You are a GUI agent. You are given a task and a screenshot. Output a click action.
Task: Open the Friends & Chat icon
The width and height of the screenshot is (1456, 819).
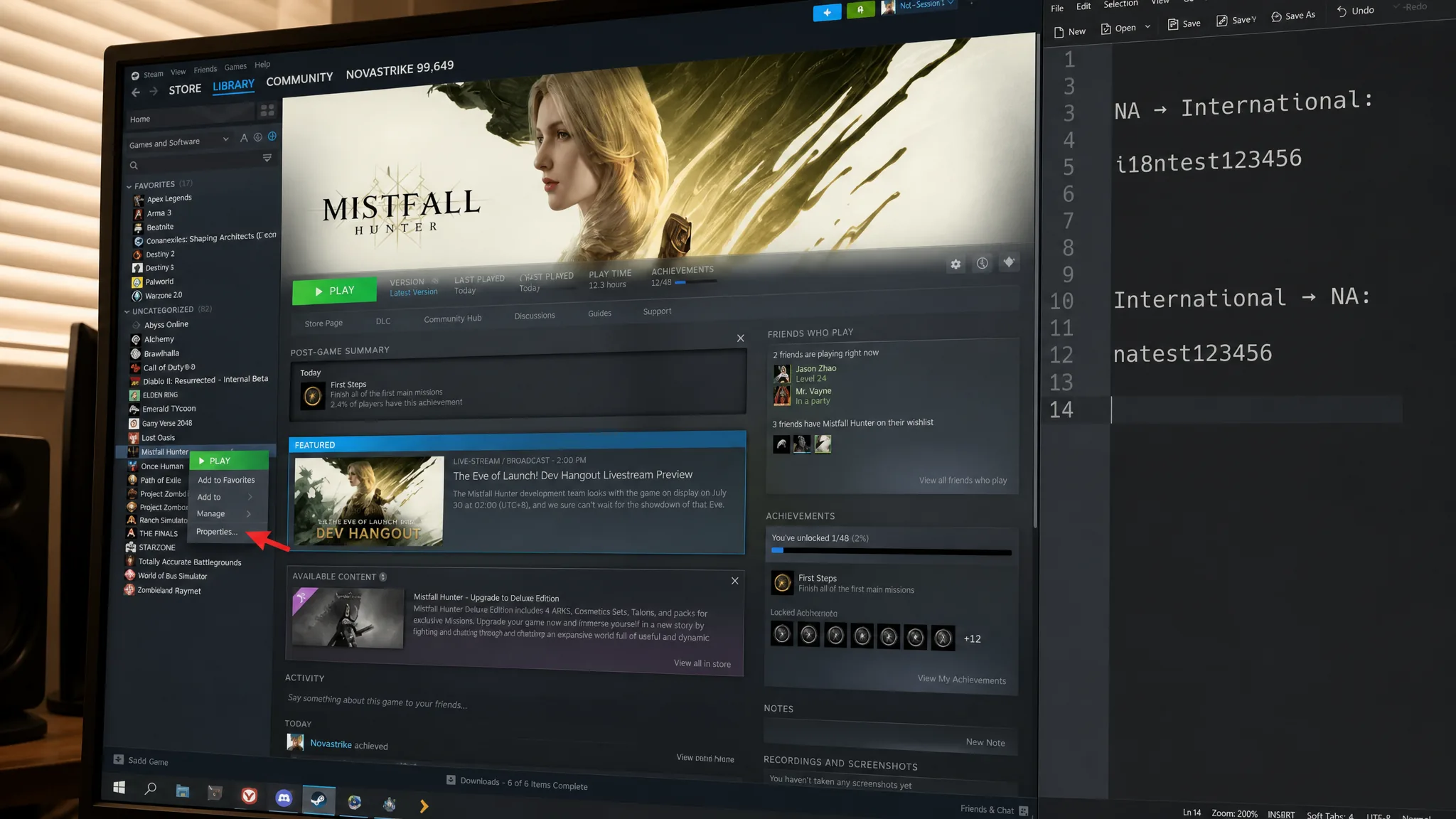[1024, 810]
